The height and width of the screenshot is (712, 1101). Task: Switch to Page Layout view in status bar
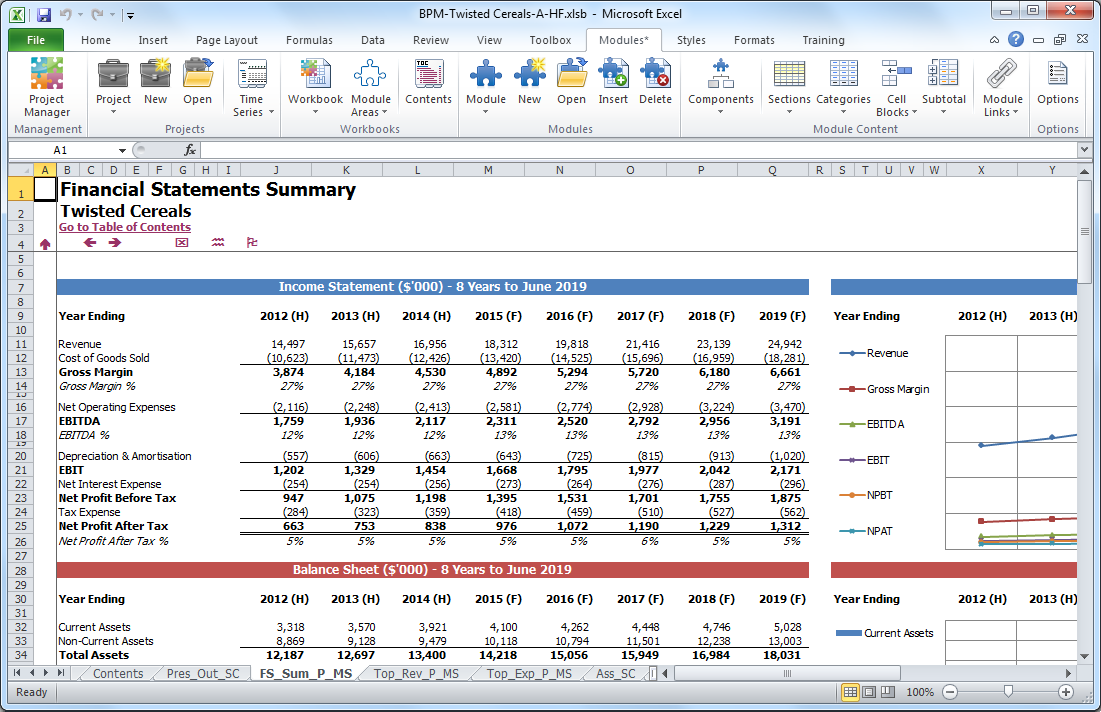point(869,692)
